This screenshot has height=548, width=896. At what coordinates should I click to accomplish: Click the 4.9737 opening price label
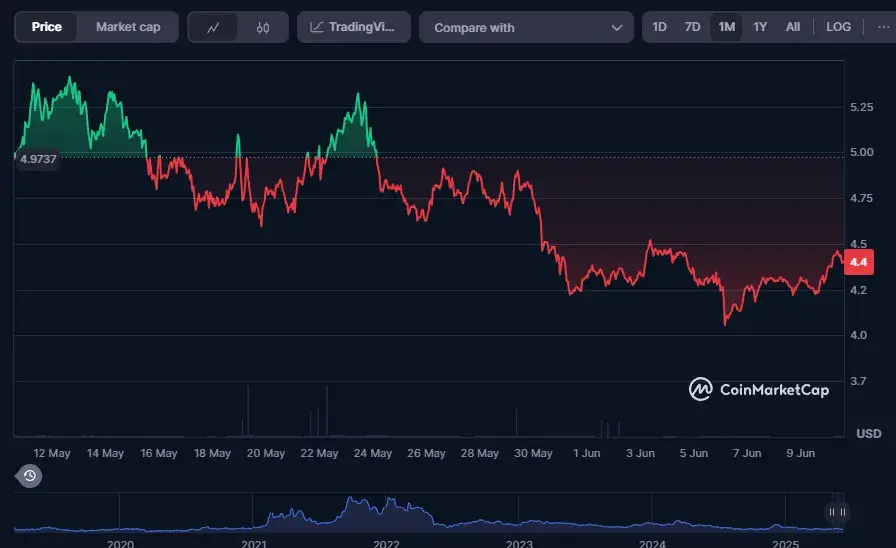pos(38,159)
